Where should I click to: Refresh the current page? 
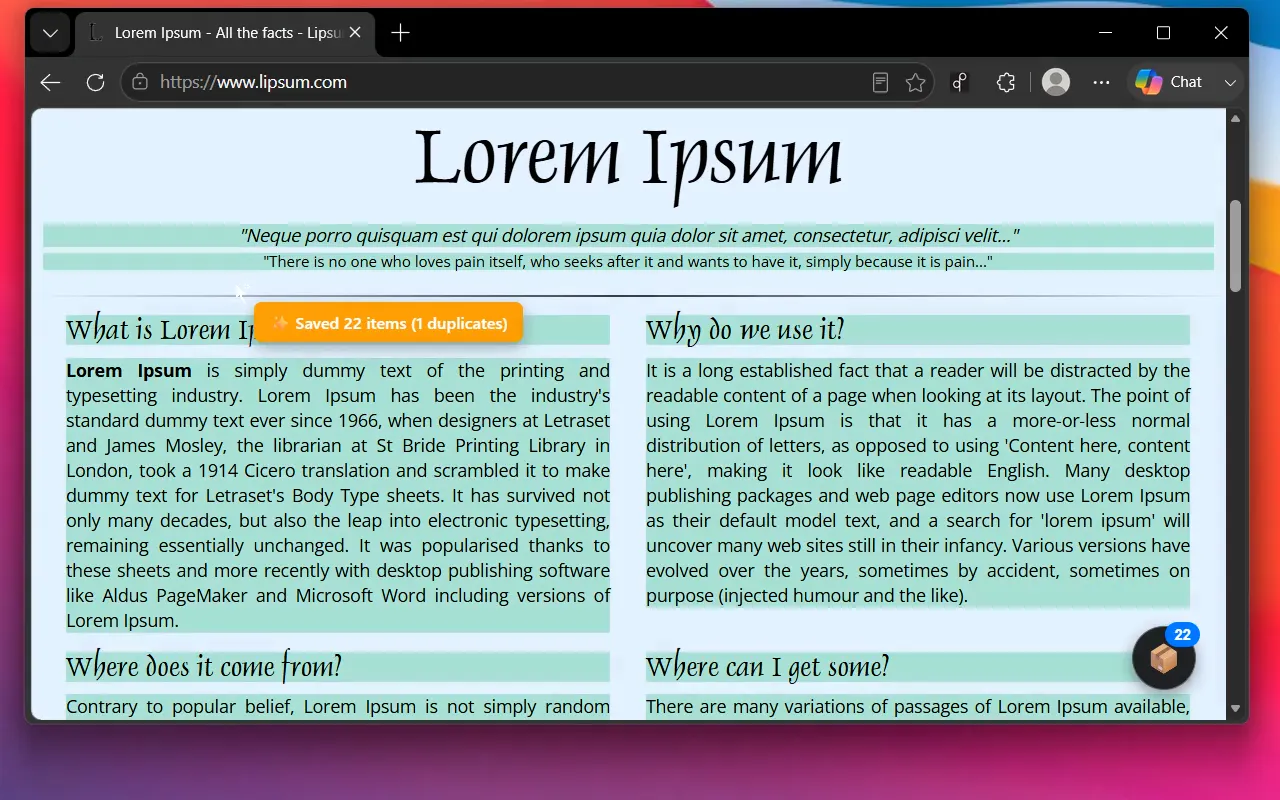[x=95, y=82]
